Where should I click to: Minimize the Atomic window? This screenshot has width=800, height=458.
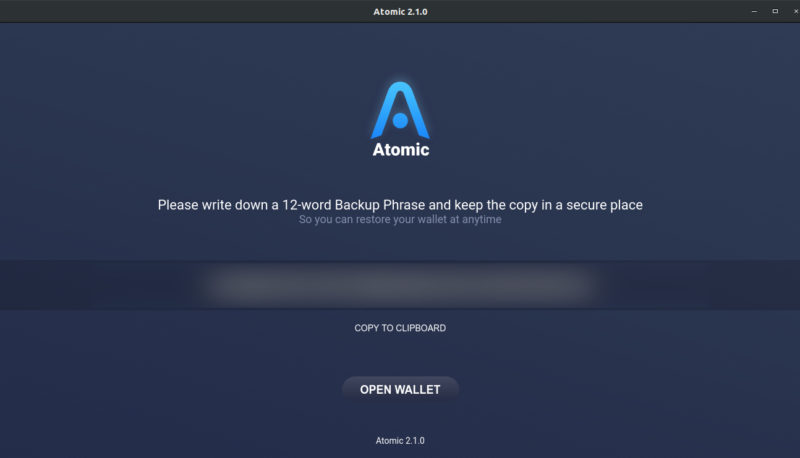754,11
